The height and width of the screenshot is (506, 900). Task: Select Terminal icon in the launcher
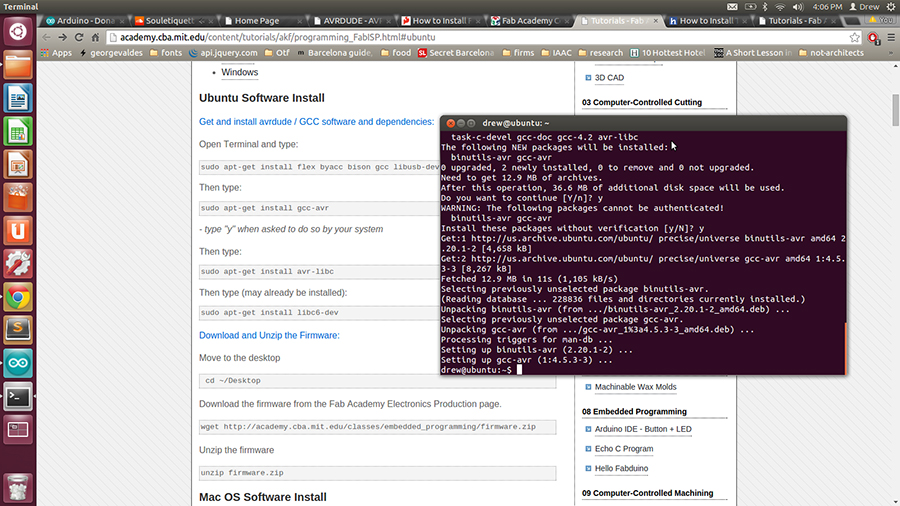(x=18, y=396)
